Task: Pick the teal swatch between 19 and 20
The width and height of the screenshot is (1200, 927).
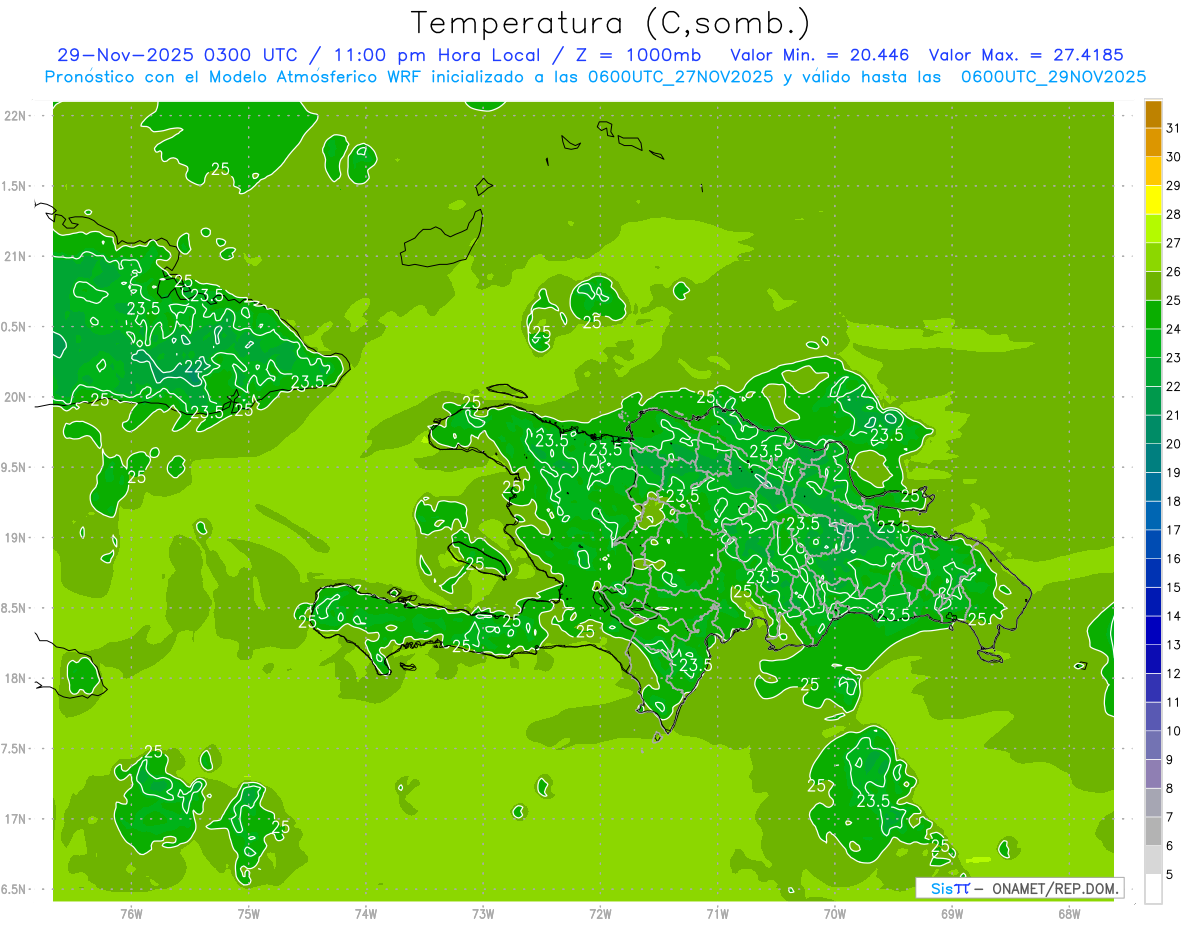Action: (1153, 458)
